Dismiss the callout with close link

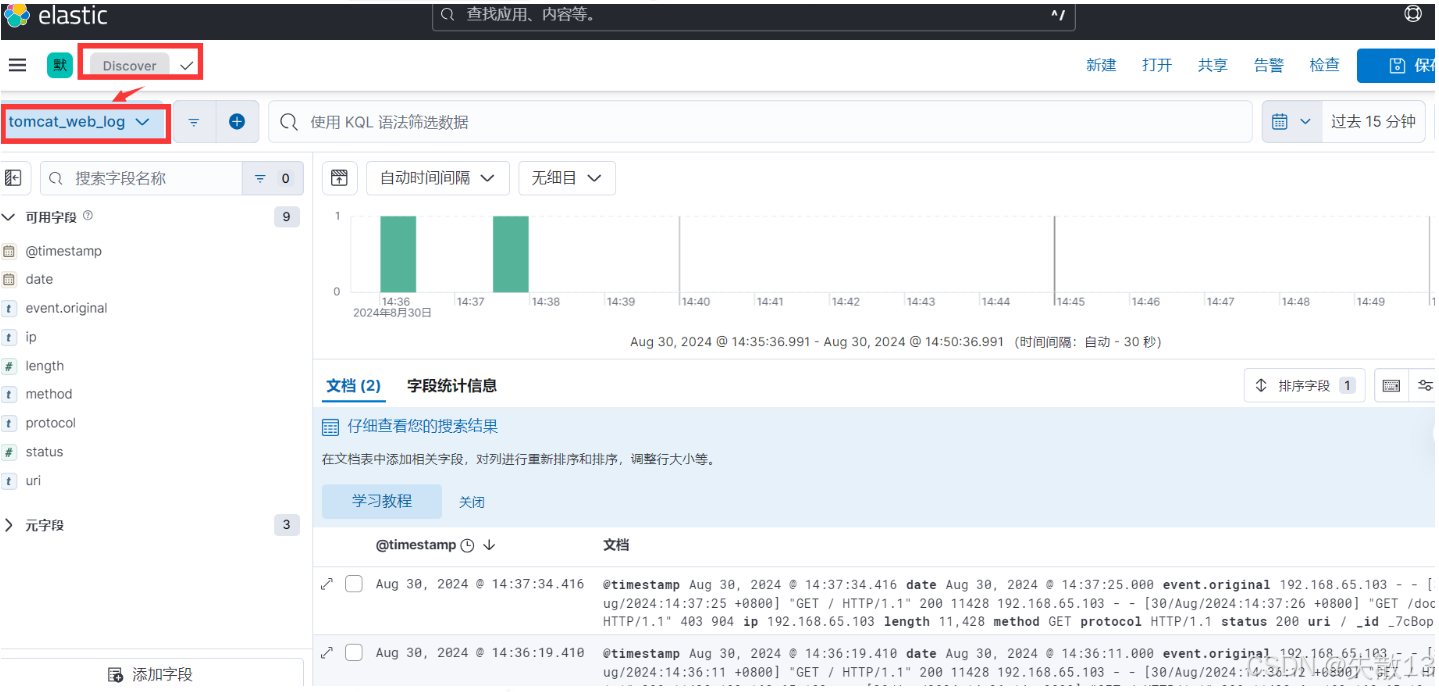(472, 502)
